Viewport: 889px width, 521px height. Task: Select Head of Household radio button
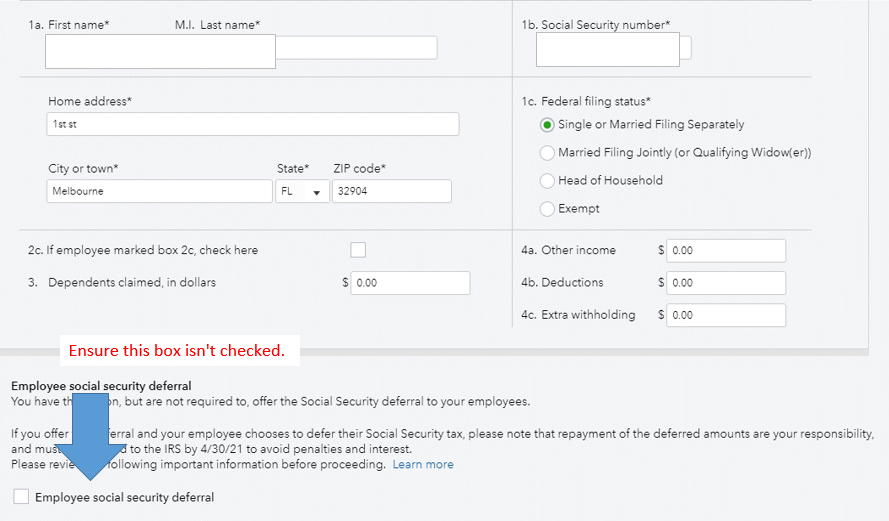pyautogui.click(x=547, y=181)
